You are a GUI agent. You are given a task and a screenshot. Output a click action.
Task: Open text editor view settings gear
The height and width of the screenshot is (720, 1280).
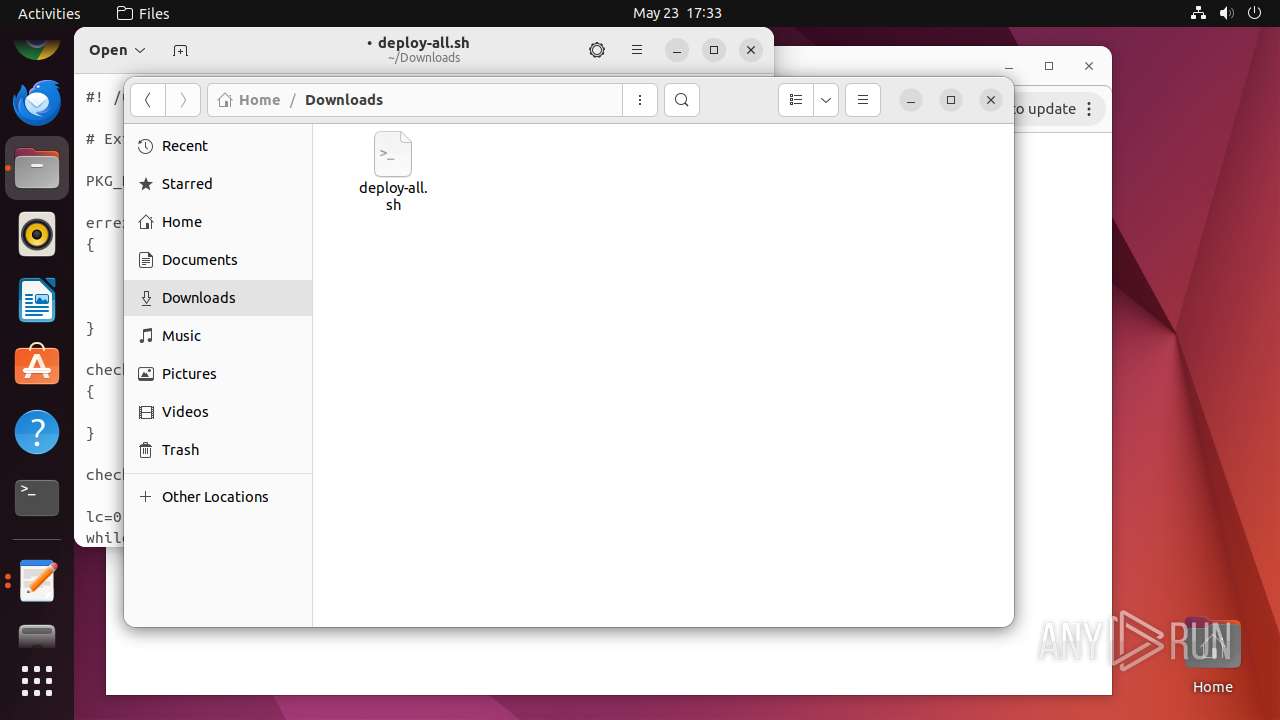(x=597, y=50)
